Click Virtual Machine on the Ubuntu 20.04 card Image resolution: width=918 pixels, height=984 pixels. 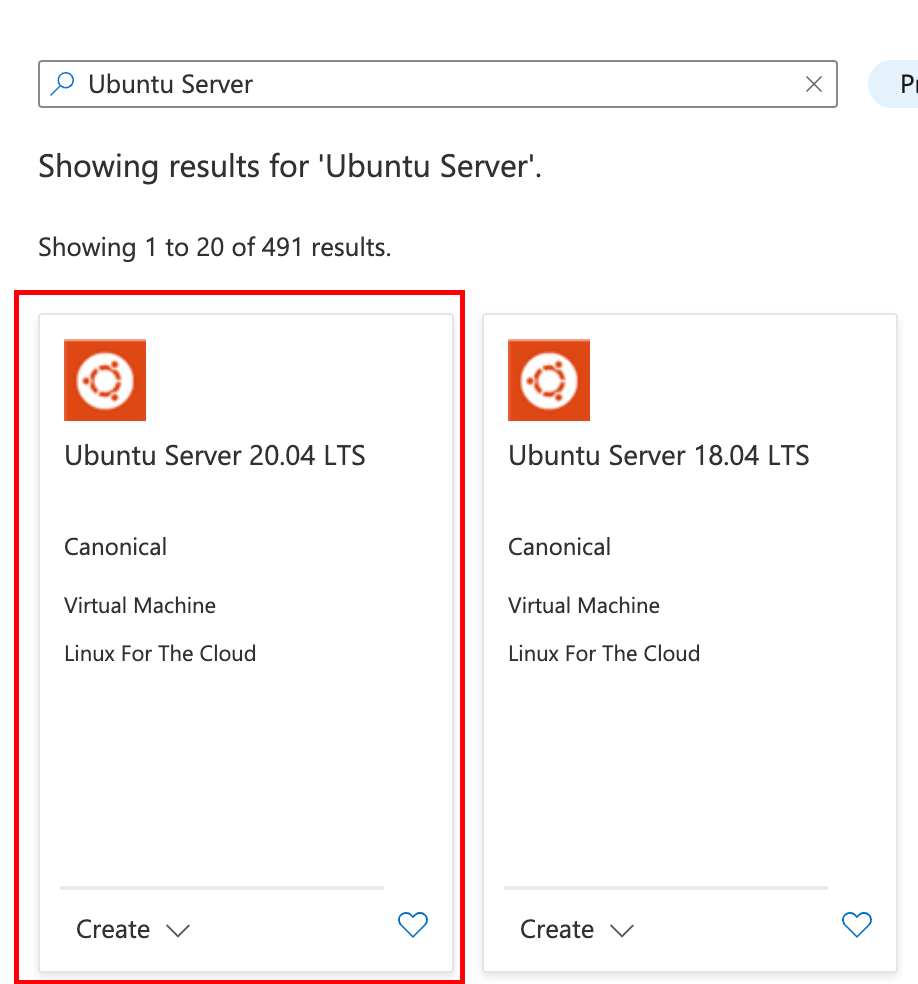click(x=140, y=606)
